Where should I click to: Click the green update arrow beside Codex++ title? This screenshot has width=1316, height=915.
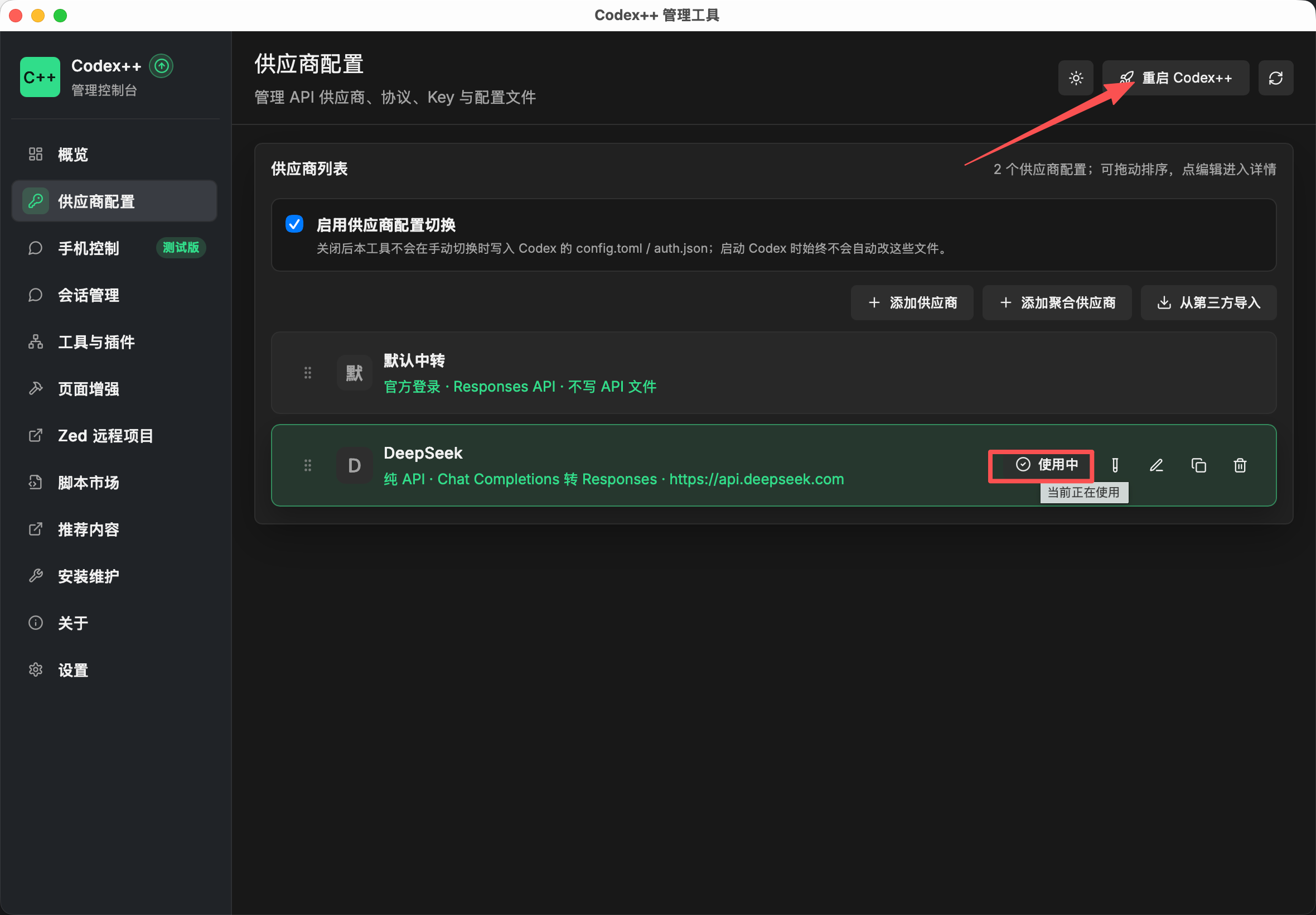click(162, 66)
